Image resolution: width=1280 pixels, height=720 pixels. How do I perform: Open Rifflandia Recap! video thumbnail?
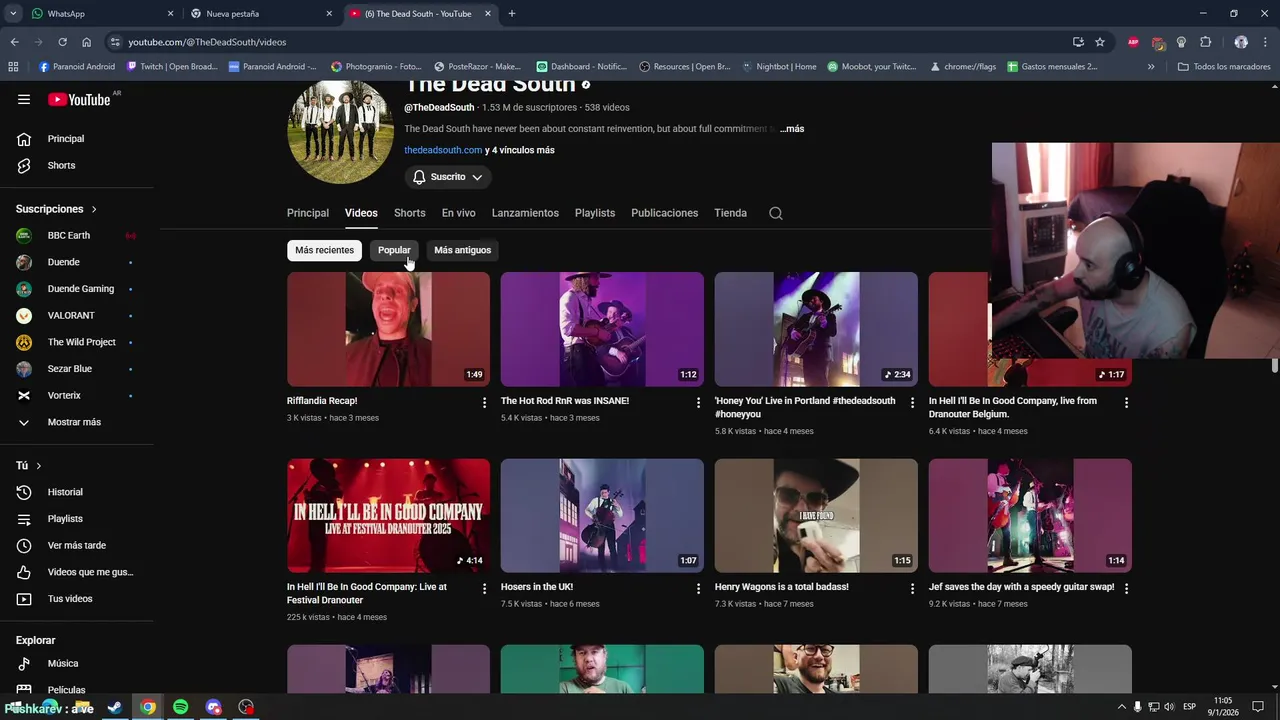pyautogui.click(x=388, y=329)
